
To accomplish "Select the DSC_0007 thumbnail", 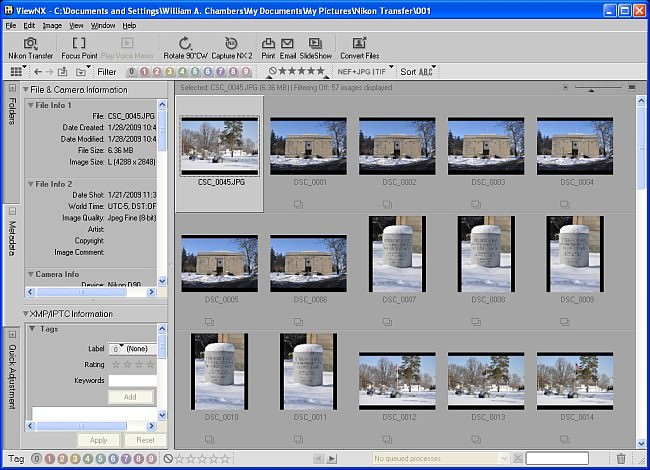I will coord(397,253).
